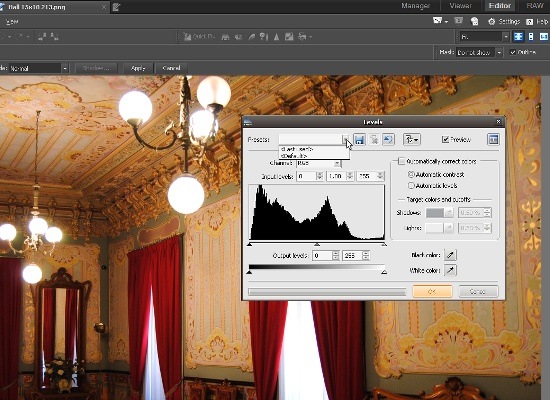This screenshot has height=400, width=550.
Task: Click Cancel button next to Apply
Action: tap(172, 68)
